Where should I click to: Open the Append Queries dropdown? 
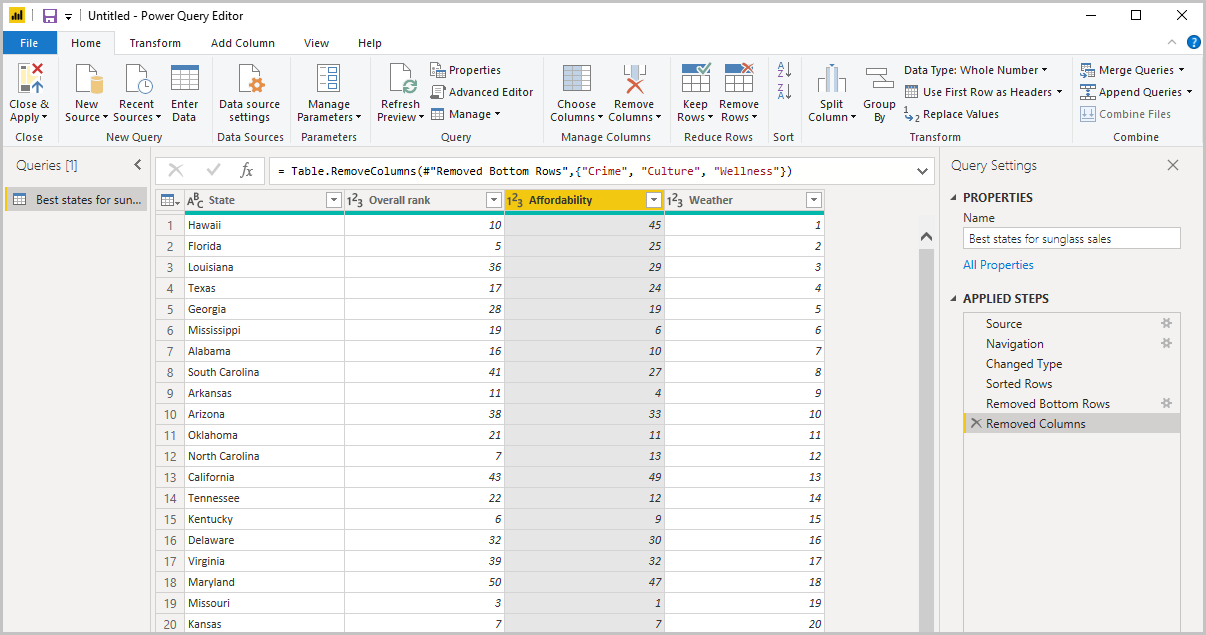coord(1138,92)
